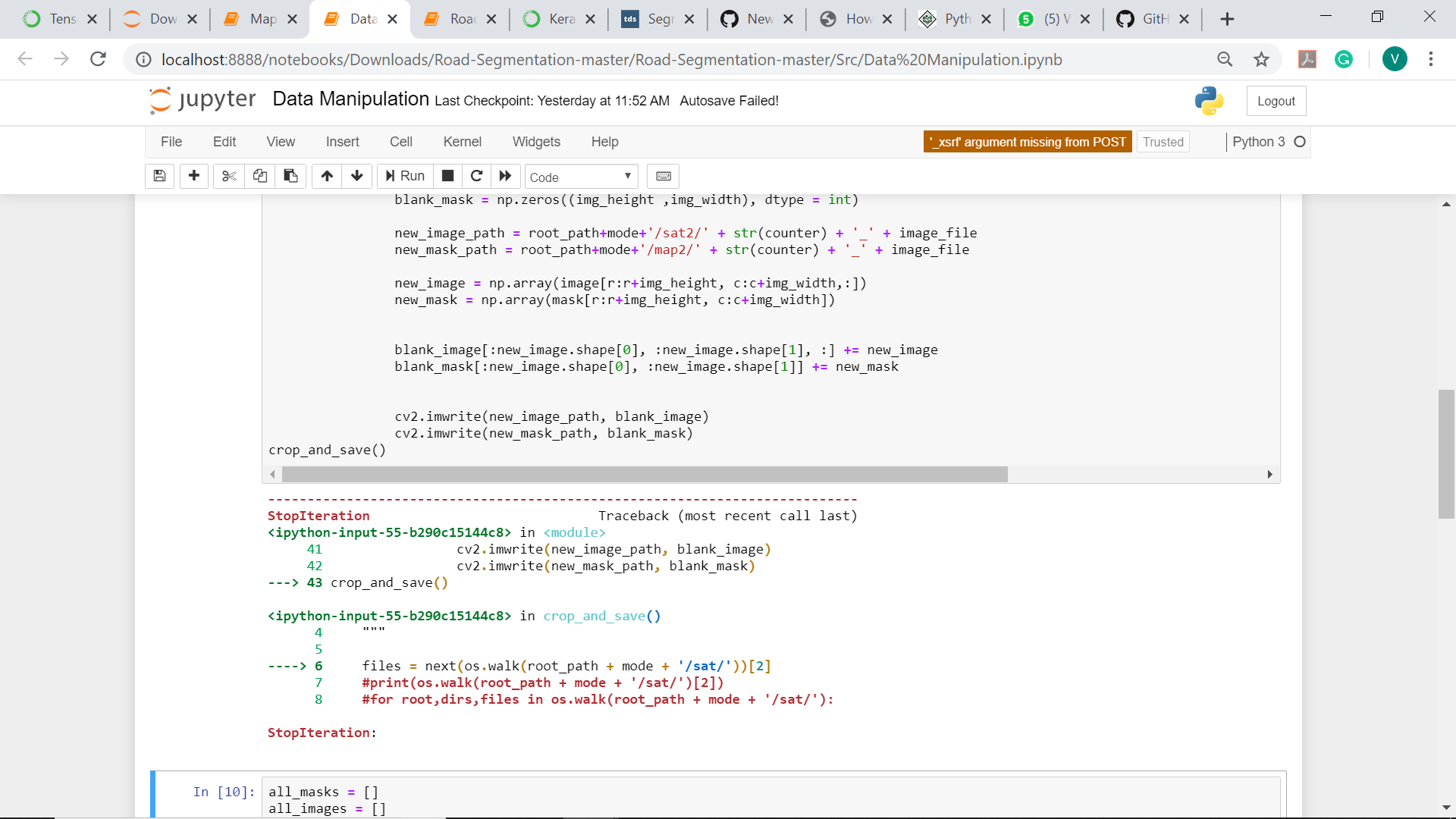Run the selected cell with the Run button
The image size is (1456, 819).
coord(404,176)
